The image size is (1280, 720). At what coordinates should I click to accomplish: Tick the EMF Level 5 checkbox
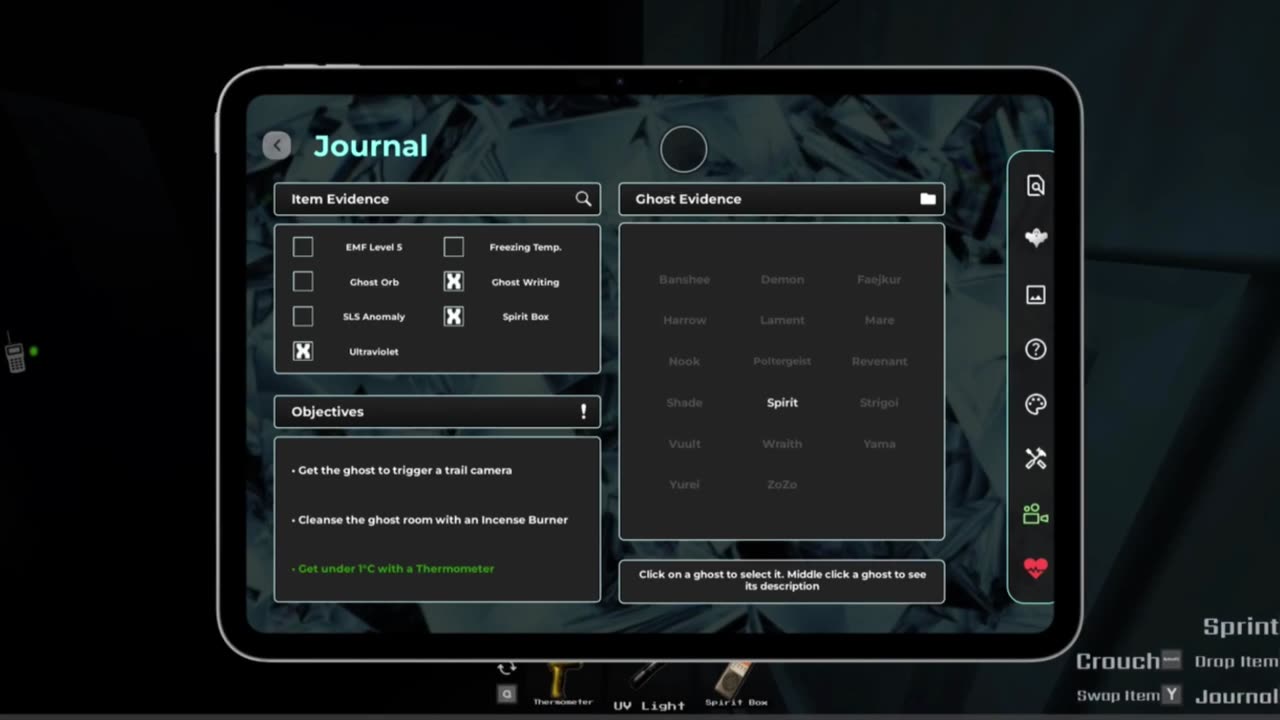tap(303, 247)
